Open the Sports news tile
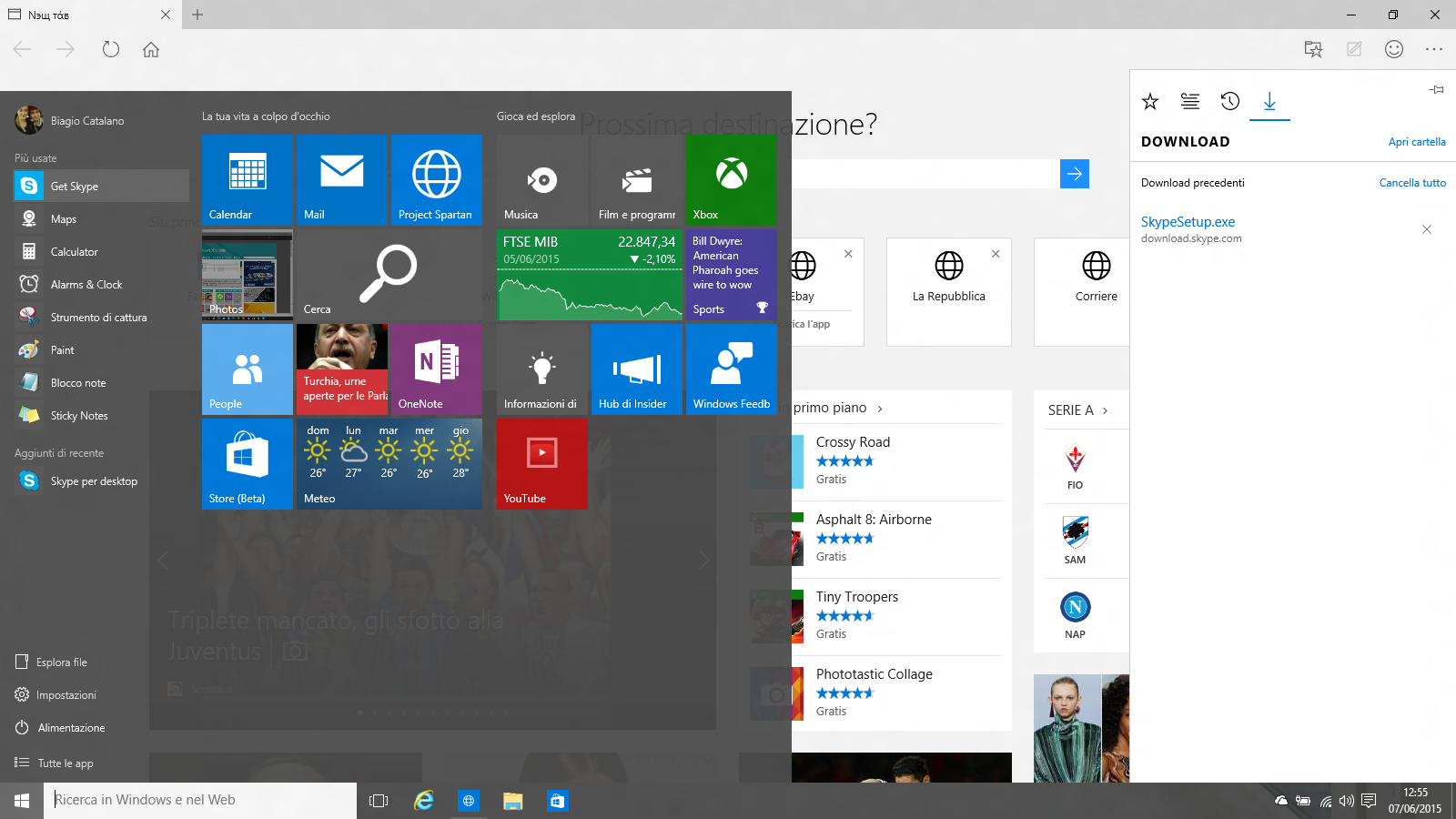The height and width of the screenshot is (819, 1456). [731, 274]
